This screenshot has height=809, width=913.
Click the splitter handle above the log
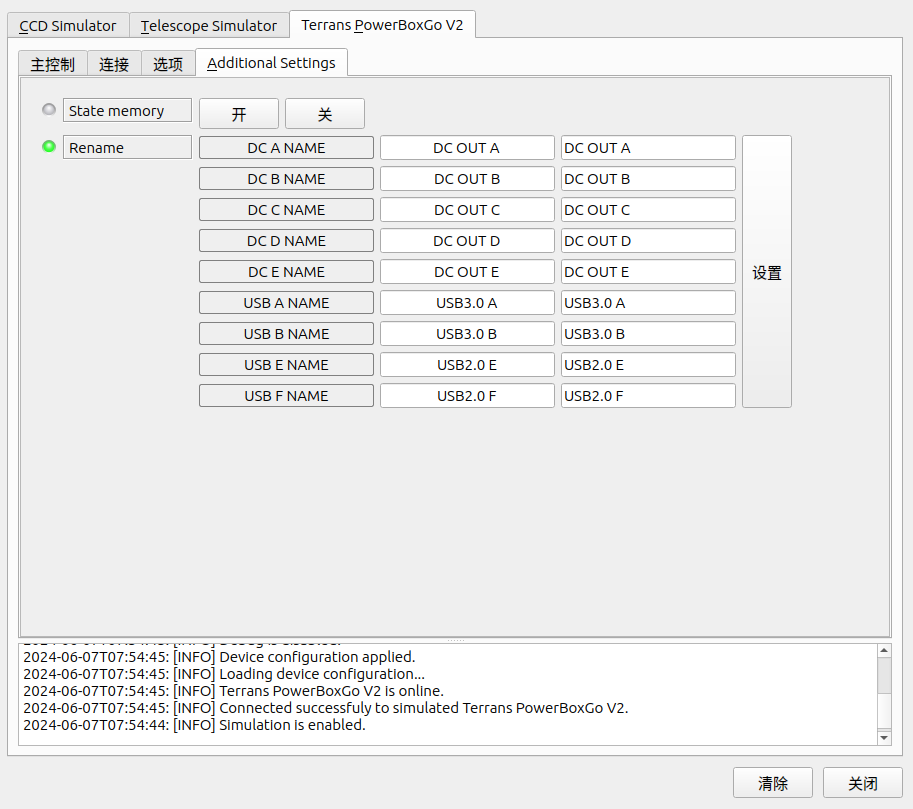pos(455,640)
